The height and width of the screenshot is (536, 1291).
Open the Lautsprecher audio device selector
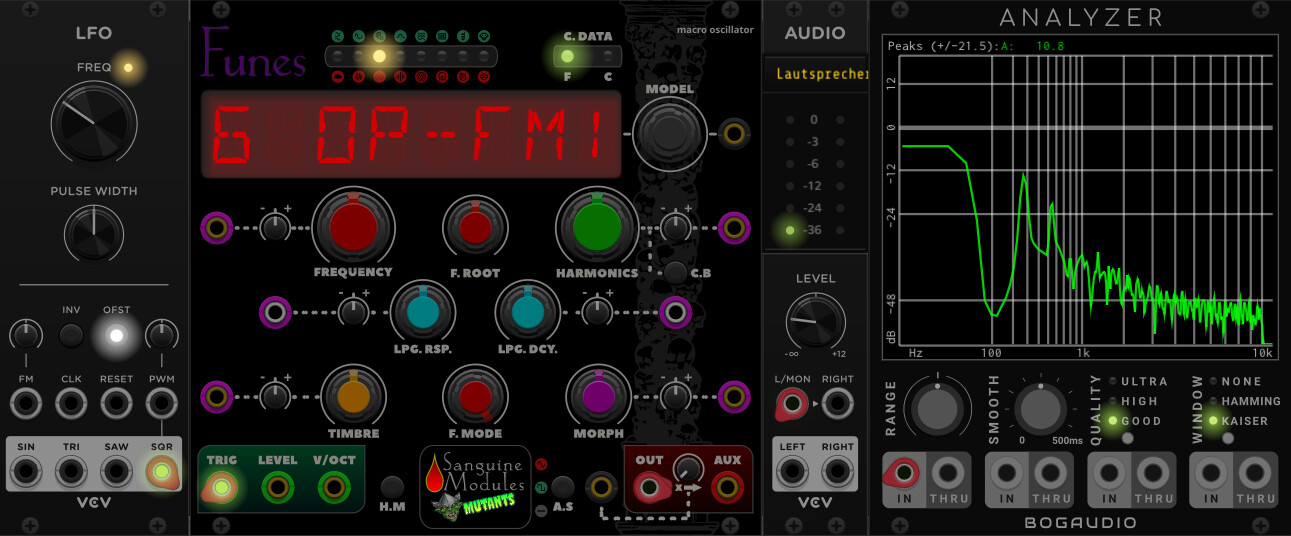coord(815,74)
